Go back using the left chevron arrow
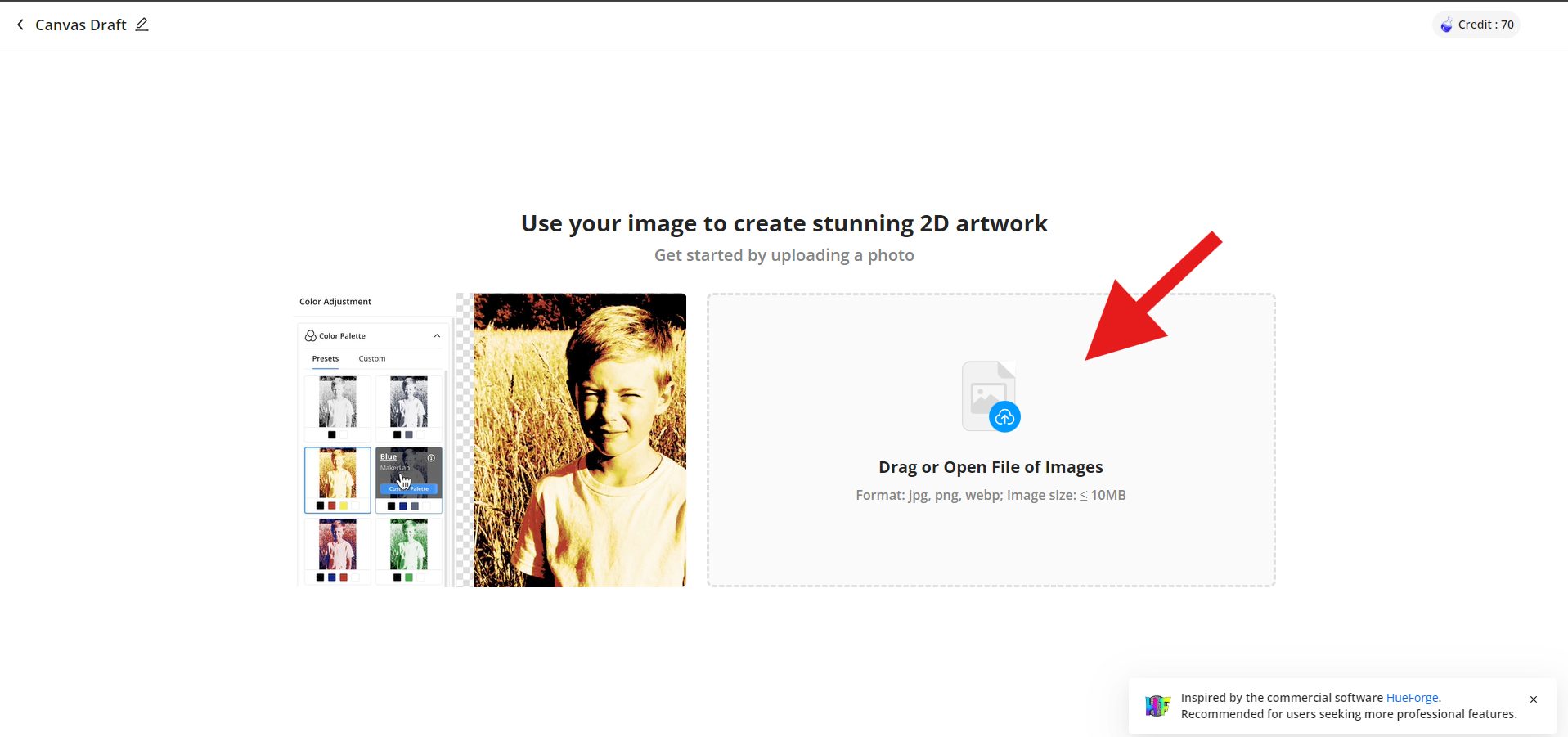Image resolution: width=1568 pixels, height=737 pixels. click(x=20, y=25)
